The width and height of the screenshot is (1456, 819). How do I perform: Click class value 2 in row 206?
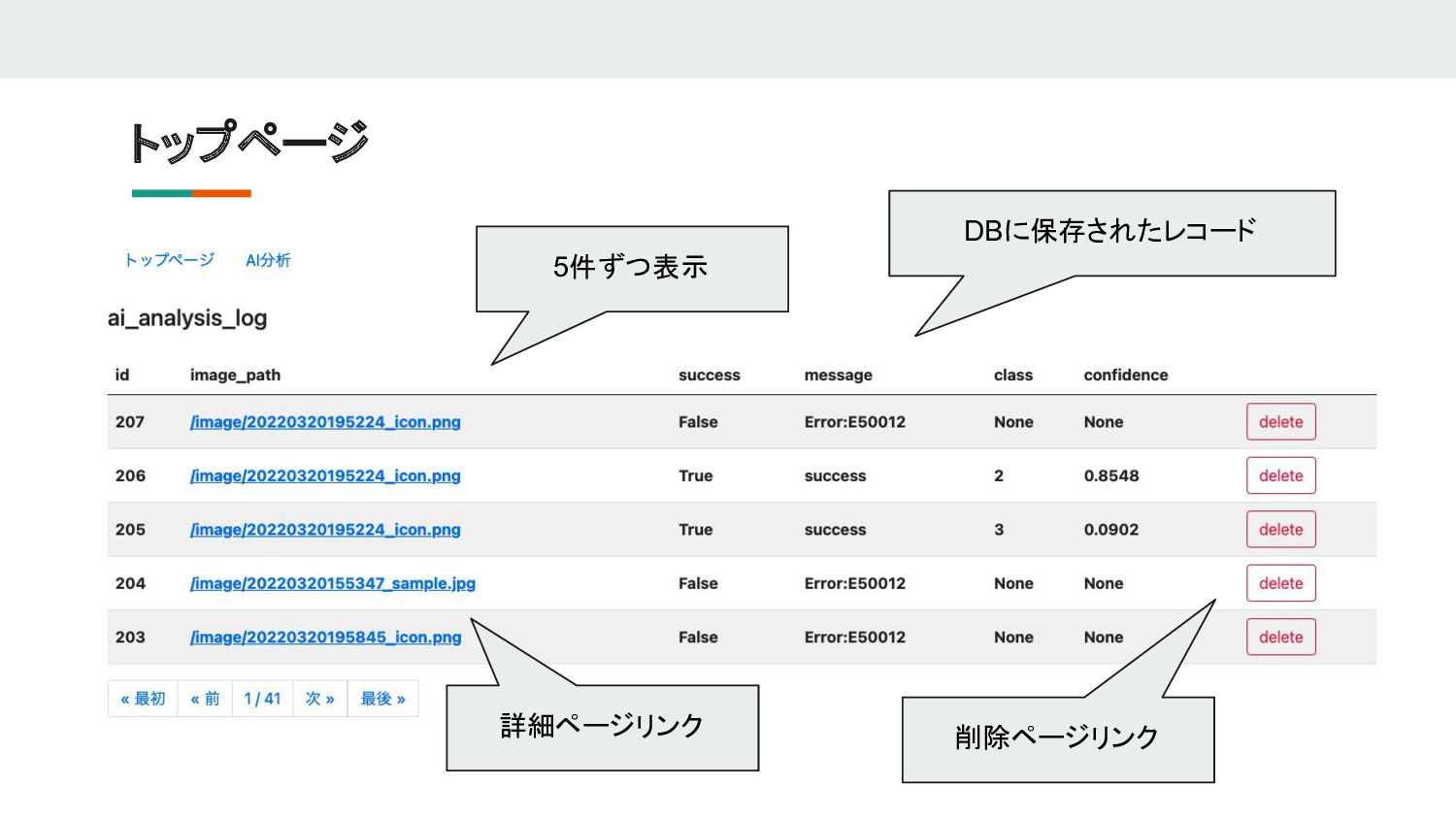[x=999, y=475]
